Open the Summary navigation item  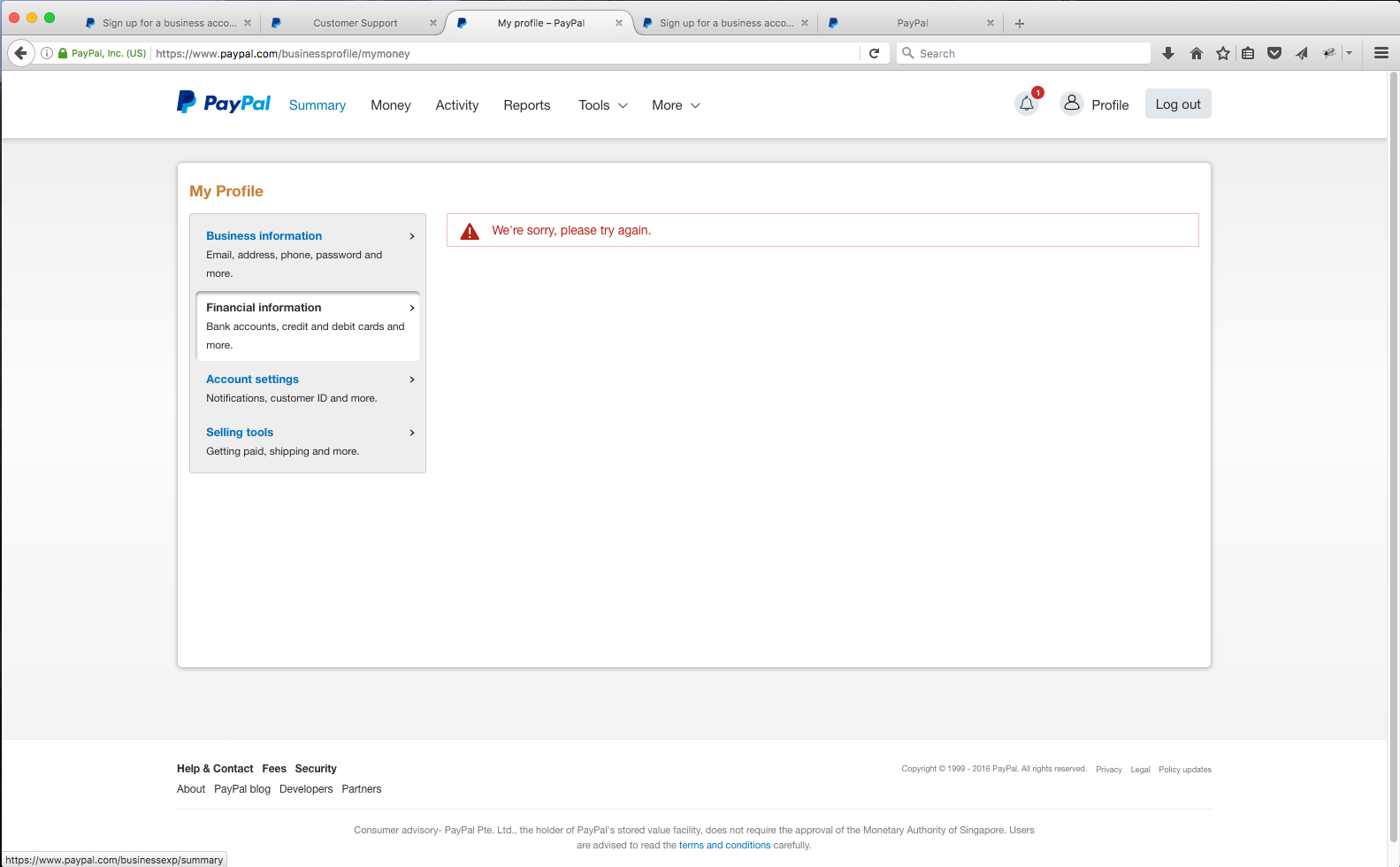point(317,105)
